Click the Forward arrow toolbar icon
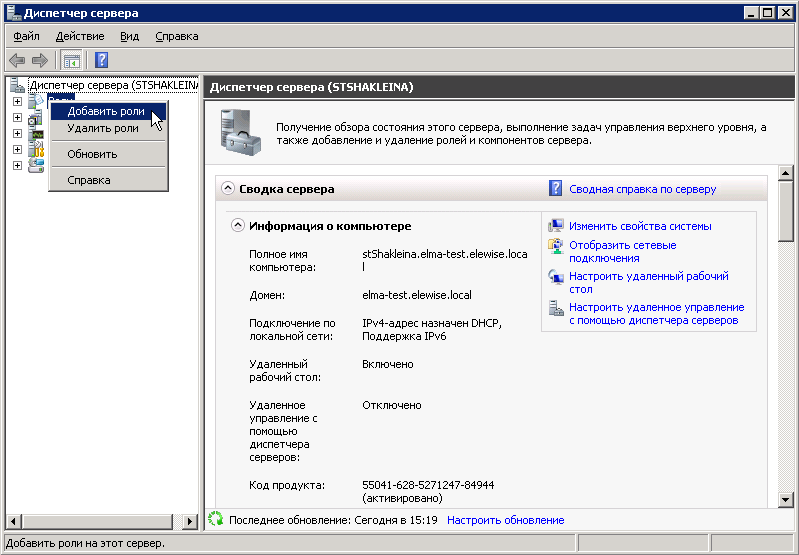799x555 pixels. coord(40,60)
